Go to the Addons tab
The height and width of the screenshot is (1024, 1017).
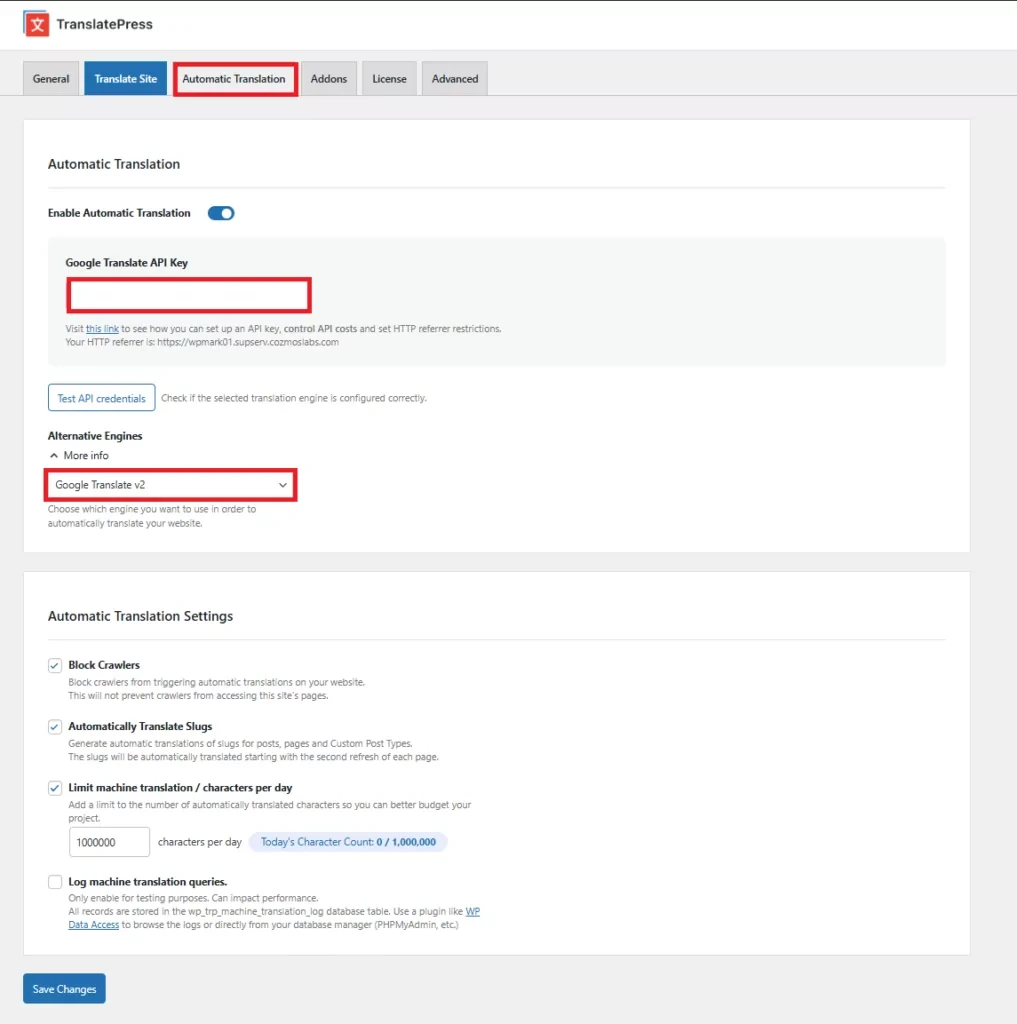329,79
